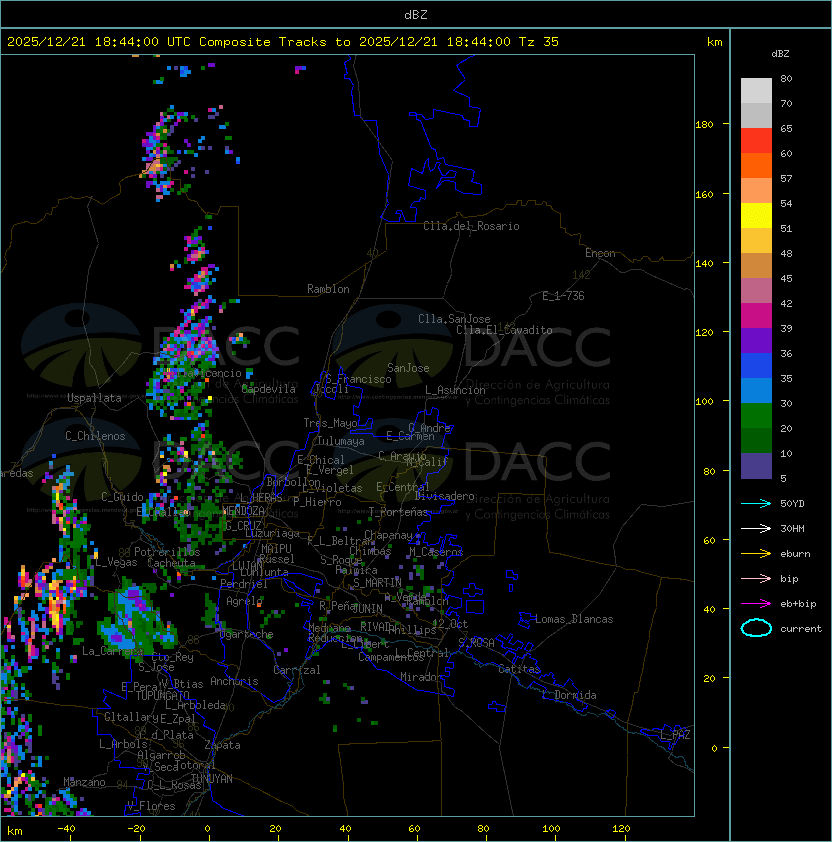Select the red swatch on the dBZ scale
The width and height of the screenshot is (832, 842).
coord(756,141)
